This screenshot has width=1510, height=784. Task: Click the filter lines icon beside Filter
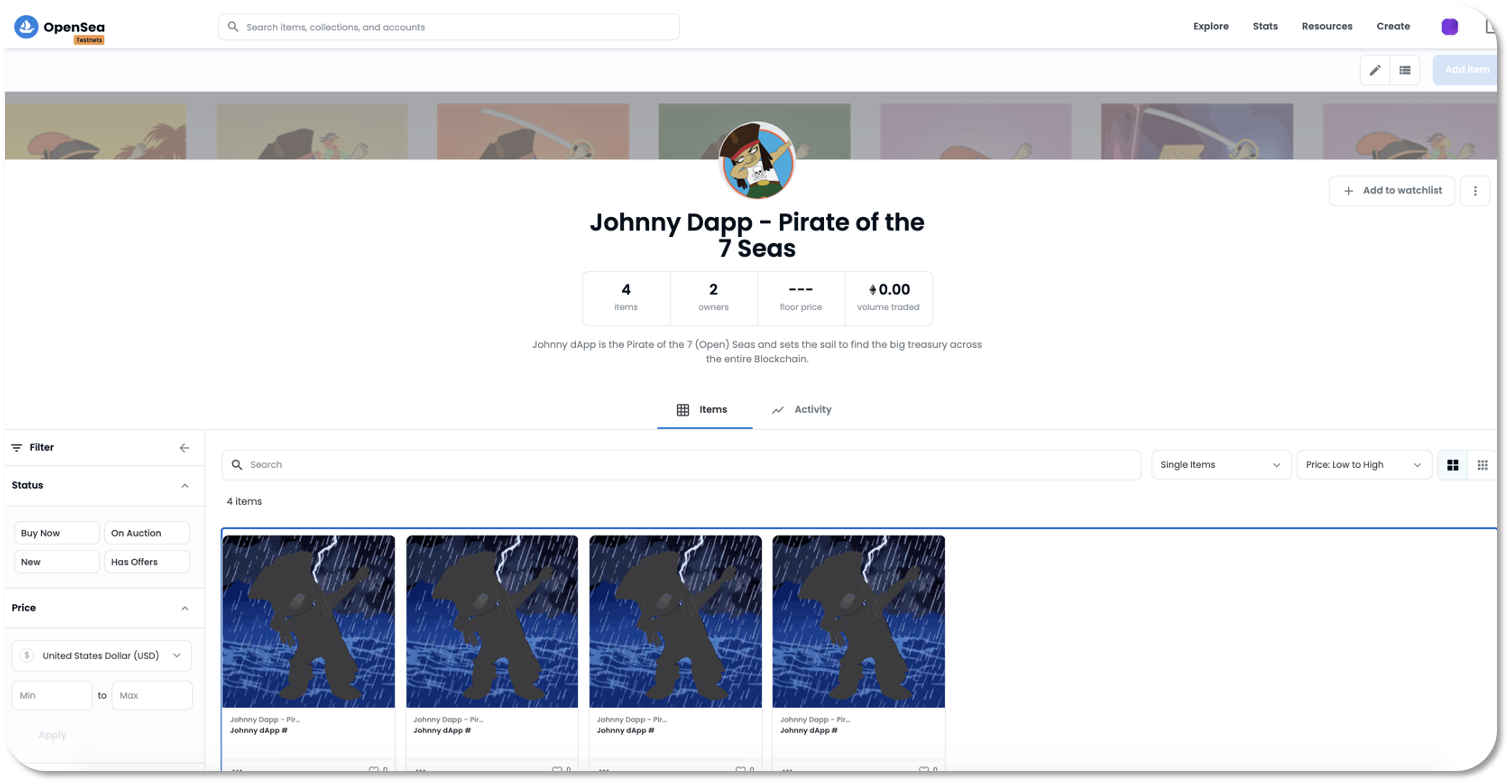[x=16, y=448]
